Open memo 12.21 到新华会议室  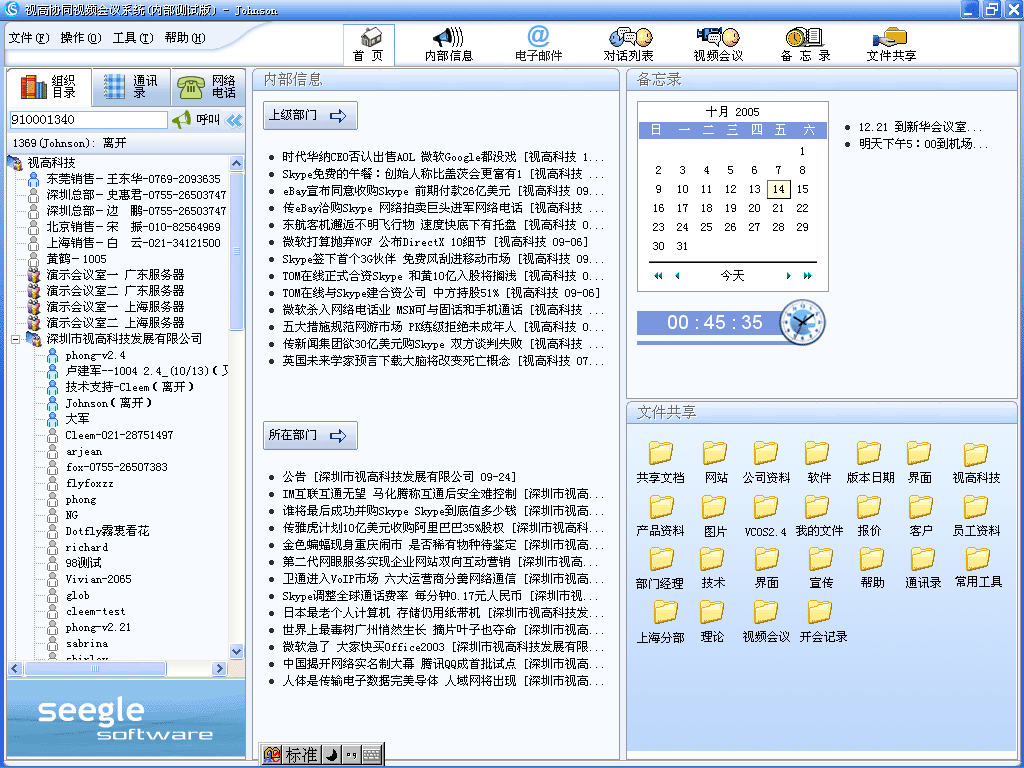tap(920, 127)
